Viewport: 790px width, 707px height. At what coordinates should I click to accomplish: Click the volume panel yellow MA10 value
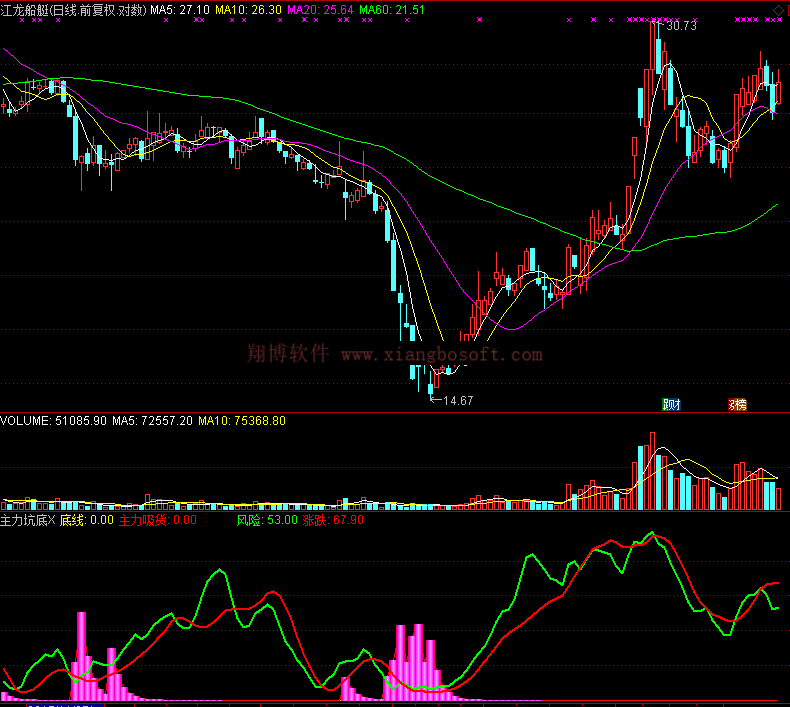[241, 421]
